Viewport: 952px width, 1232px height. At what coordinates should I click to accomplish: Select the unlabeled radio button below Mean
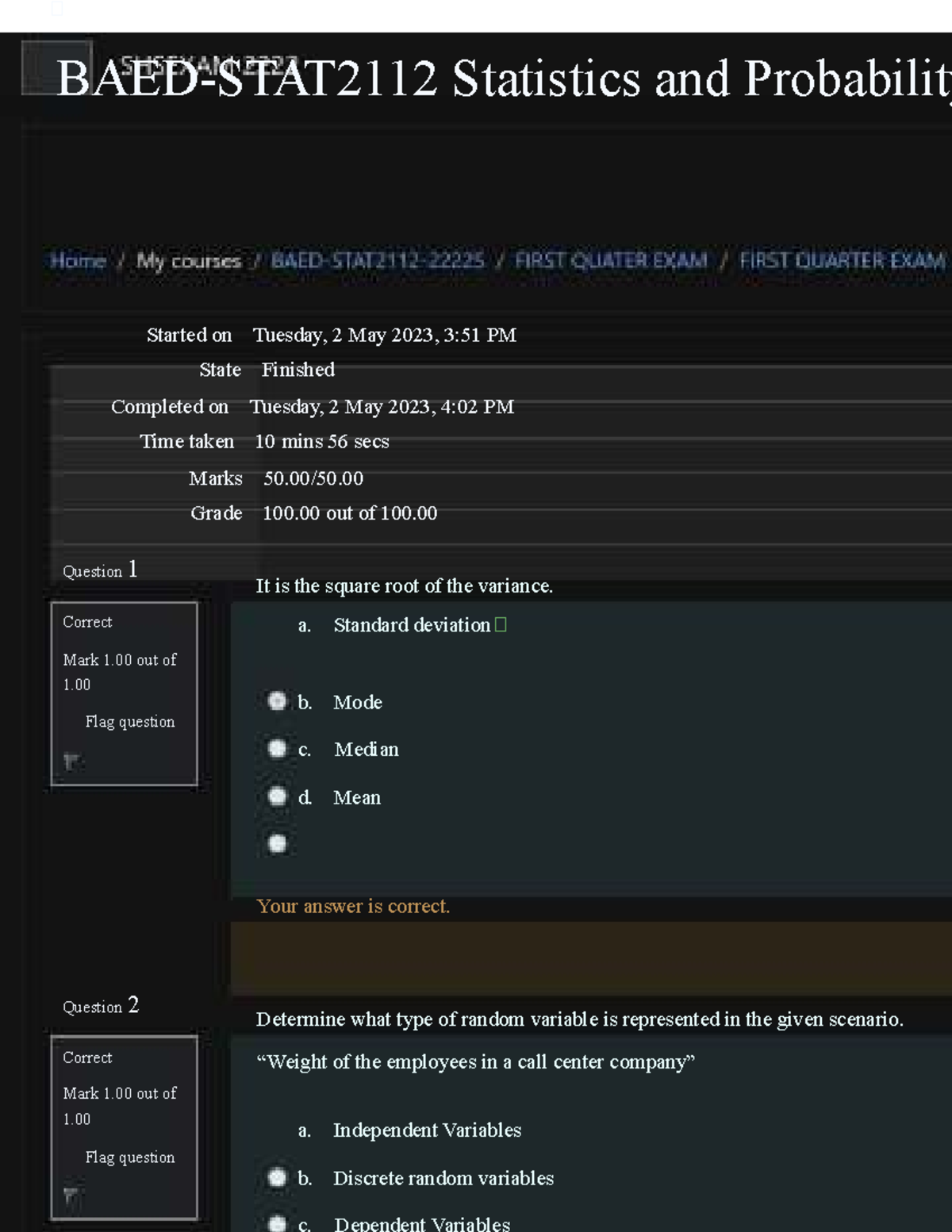(277, 843)
